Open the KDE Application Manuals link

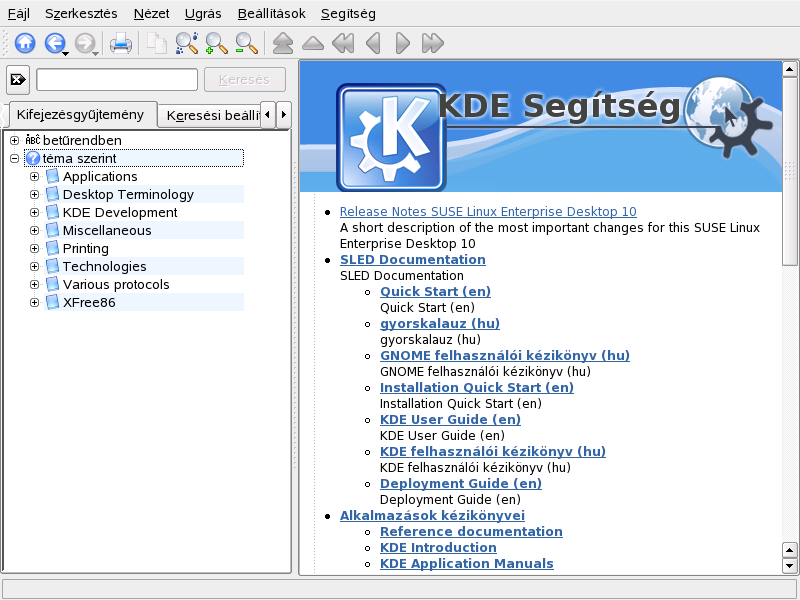467,564
